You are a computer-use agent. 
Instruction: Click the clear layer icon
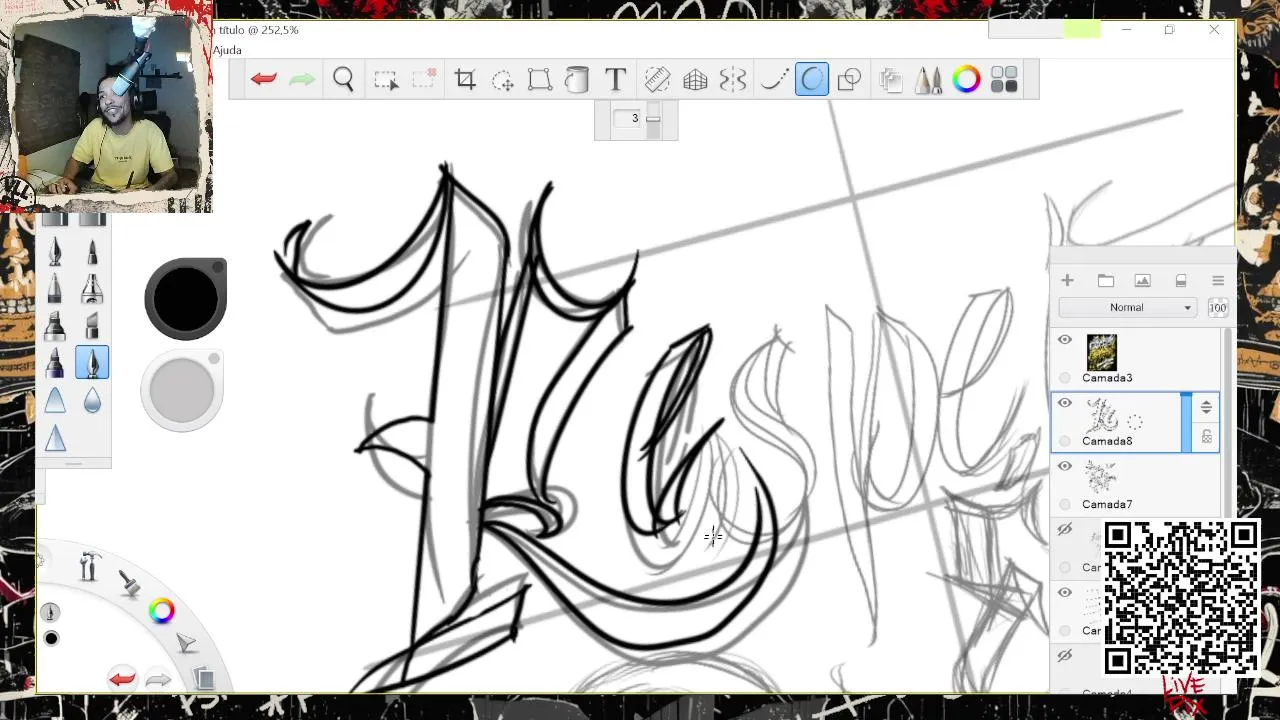(1181, 281)
